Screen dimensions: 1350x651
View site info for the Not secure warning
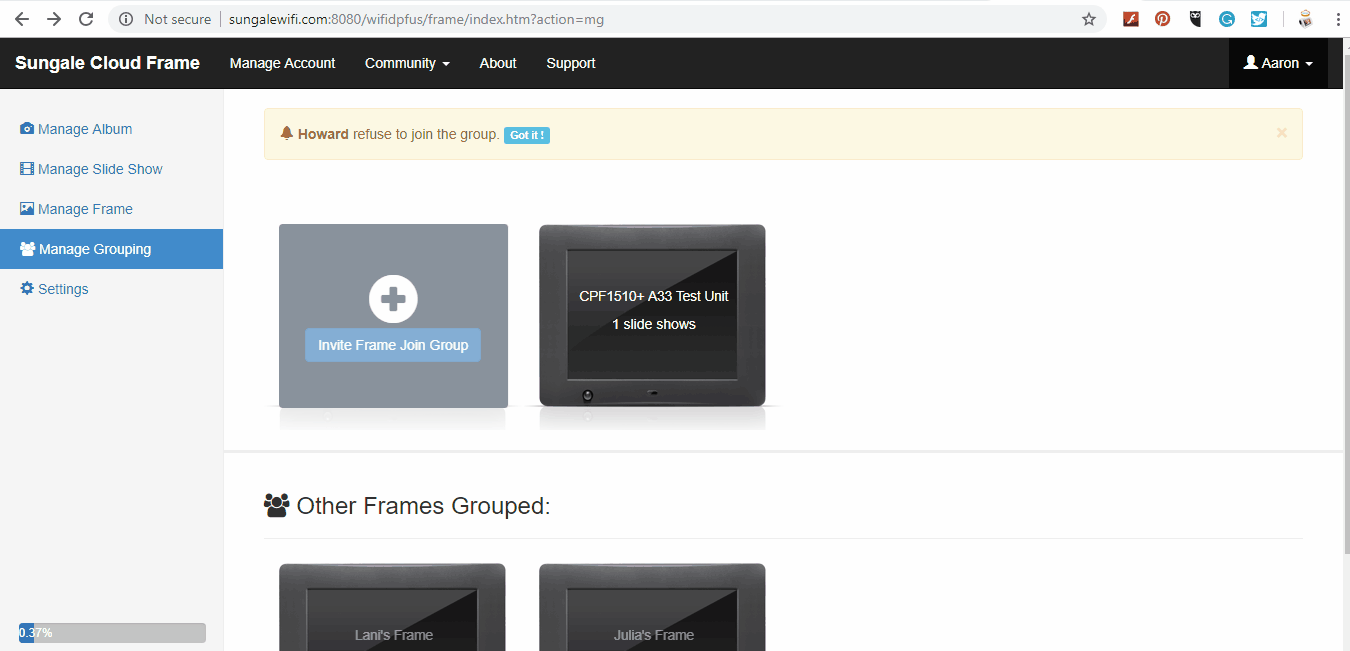click(x=166, y=19)
